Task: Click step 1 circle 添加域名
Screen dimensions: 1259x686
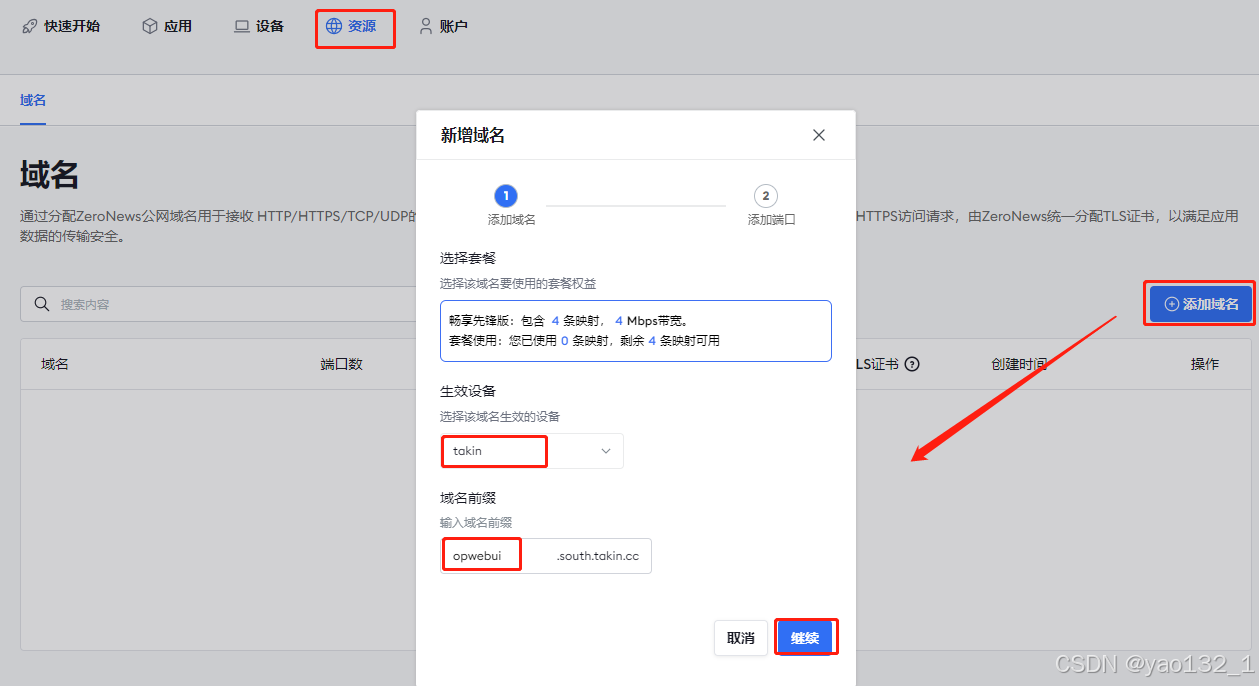Action: click(x=506, y=196)
